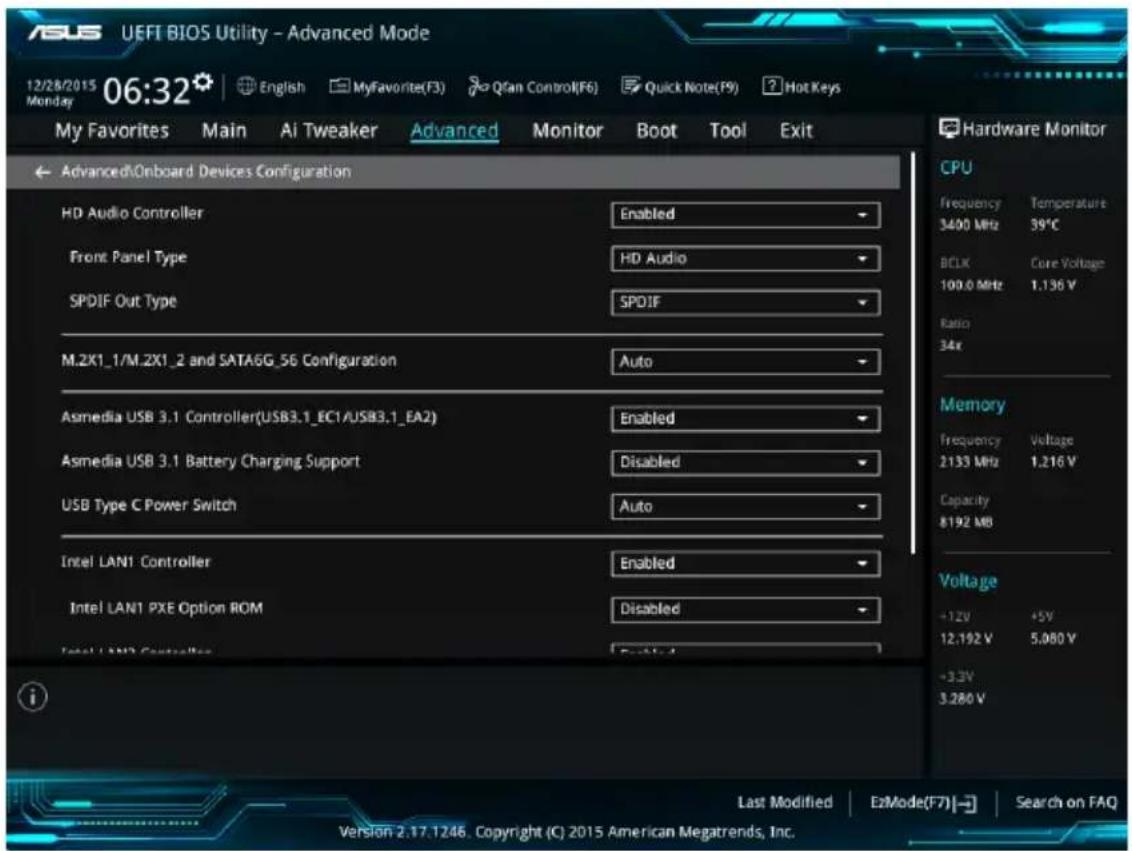Select the Front Panel Type label
Image resolution: width=1132 pixels, height=851 pixels.
coord(128,257)
